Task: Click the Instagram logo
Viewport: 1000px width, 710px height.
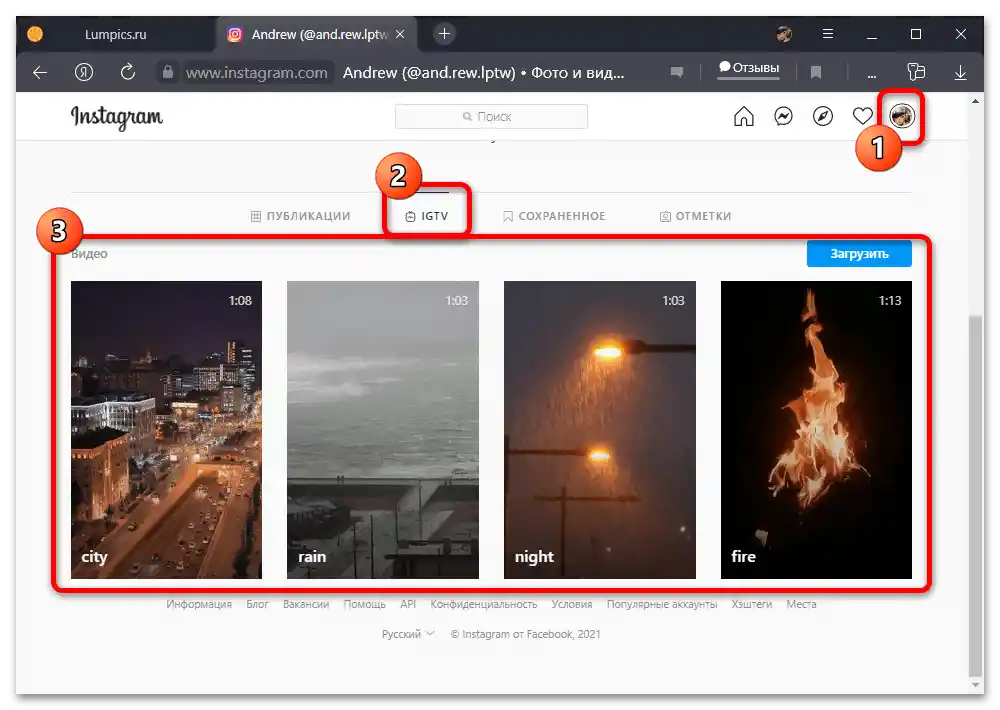Action: click(117, 117)
